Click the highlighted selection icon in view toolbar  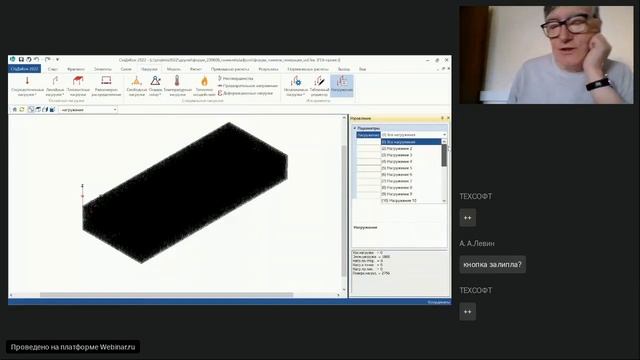(31, 109)
